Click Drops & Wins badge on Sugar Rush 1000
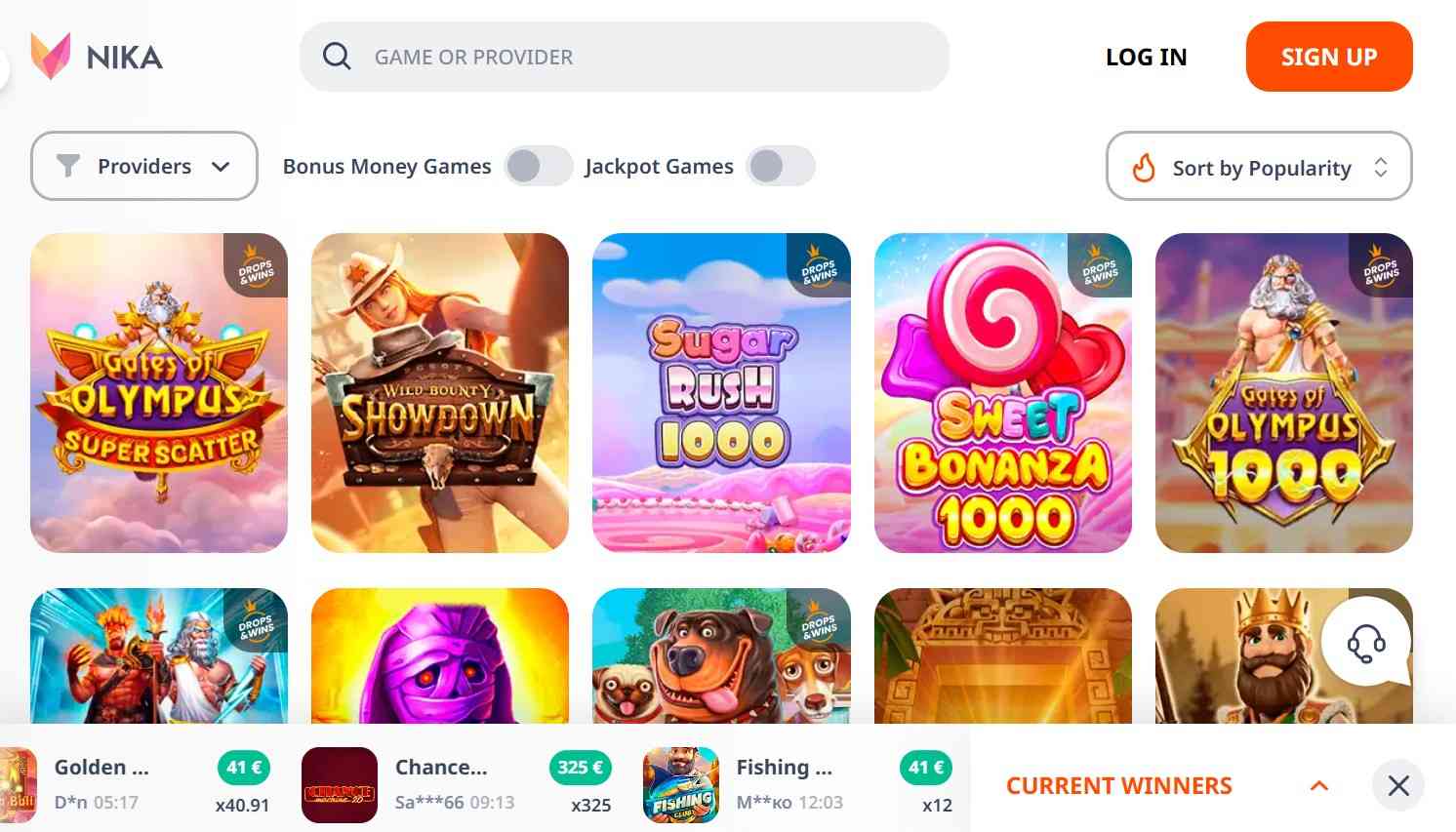Viewport: 1456px width, 832px height. click(819, 265)
